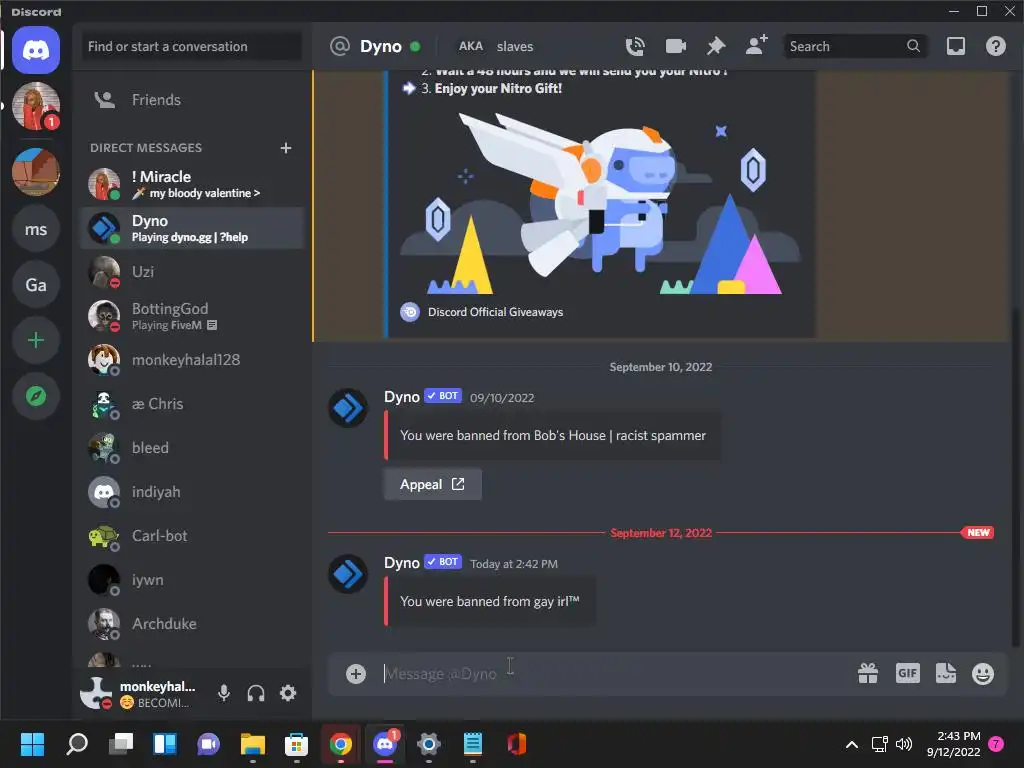Viewport: 1024px width, 768px height.
Task: Open Google Chrome from taskbar
Action: 340,744
